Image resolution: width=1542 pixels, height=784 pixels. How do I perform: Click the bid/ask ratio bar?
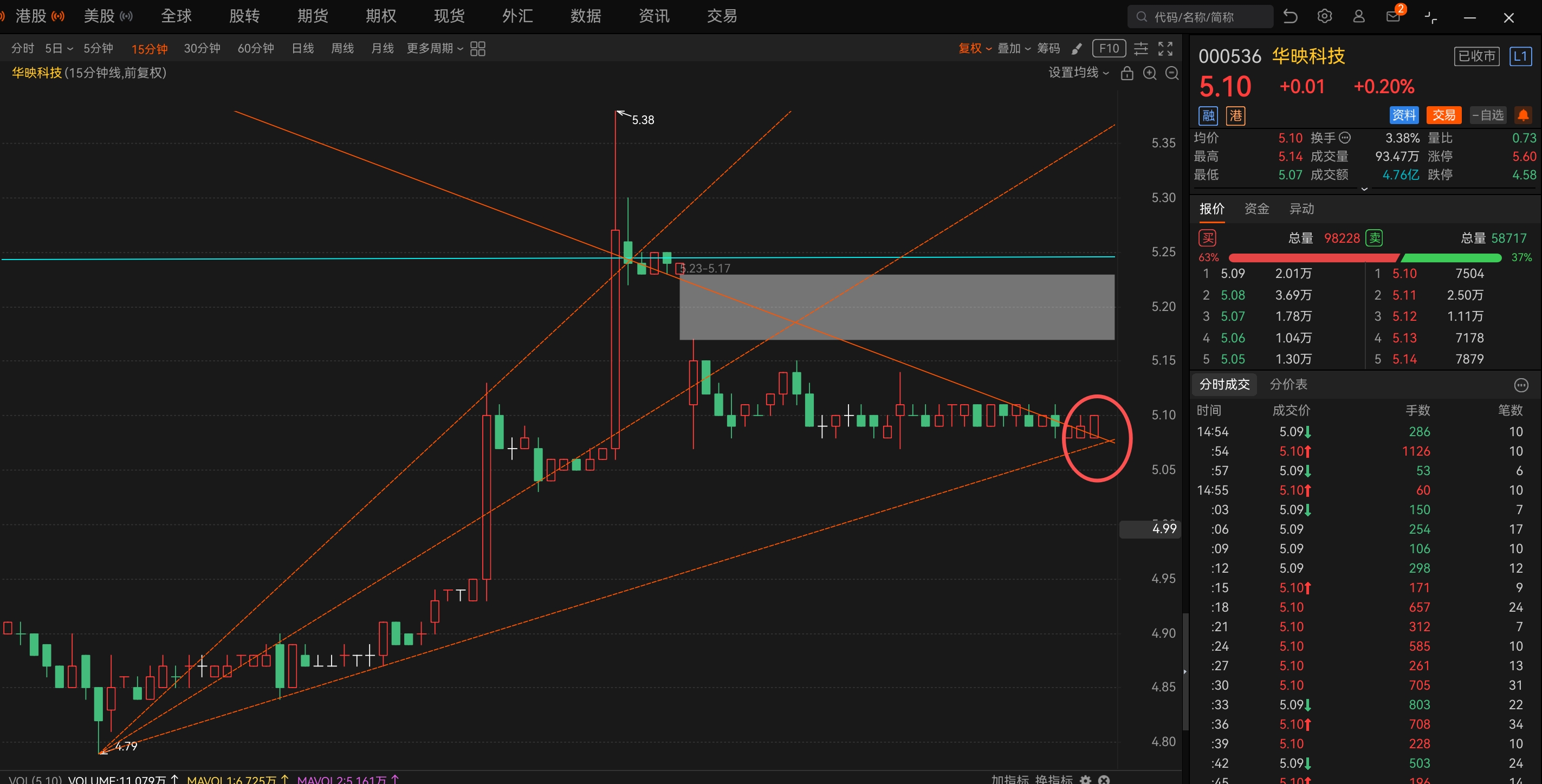1365,257
